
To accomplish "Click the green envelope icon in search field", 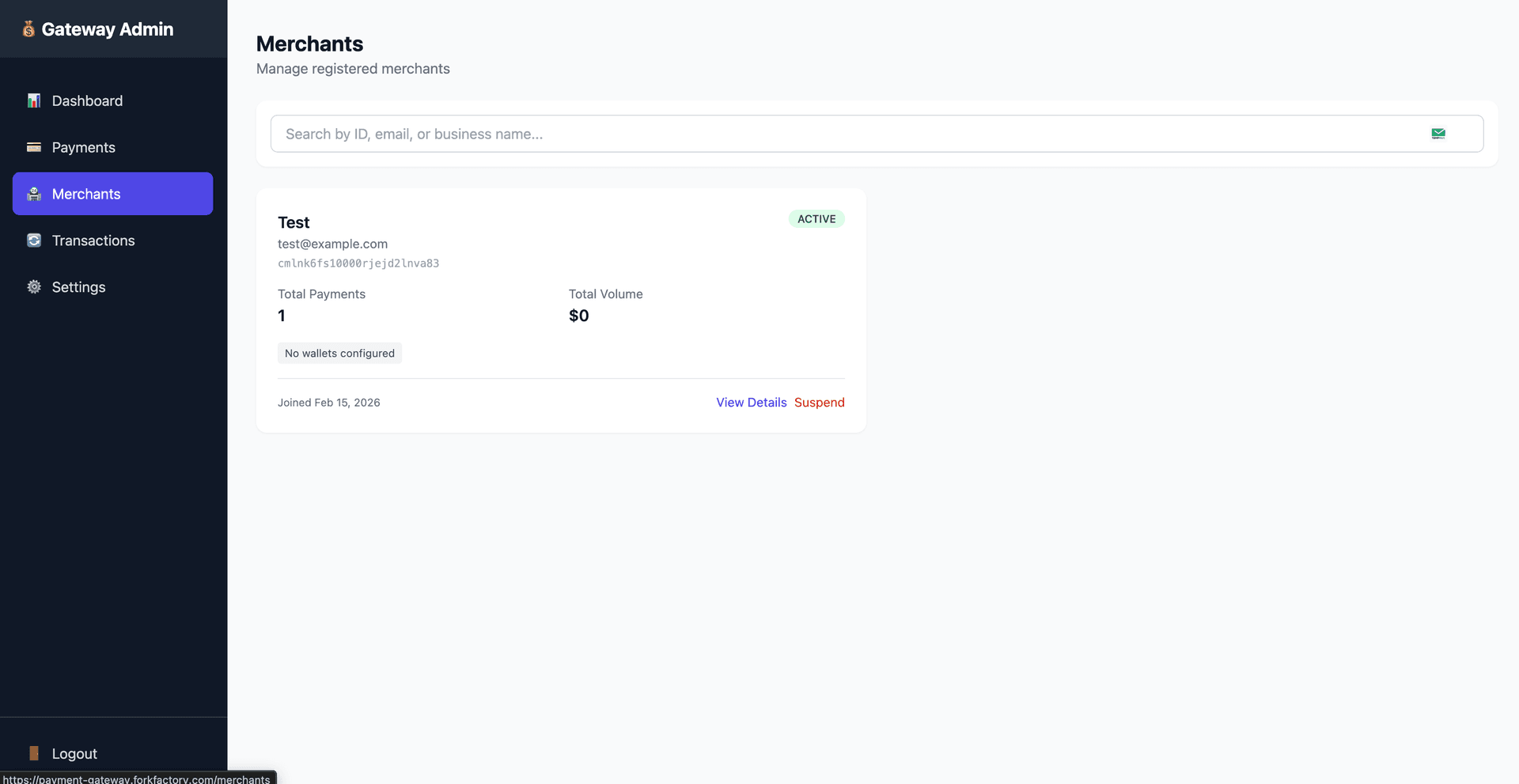I will [1438, 134].
